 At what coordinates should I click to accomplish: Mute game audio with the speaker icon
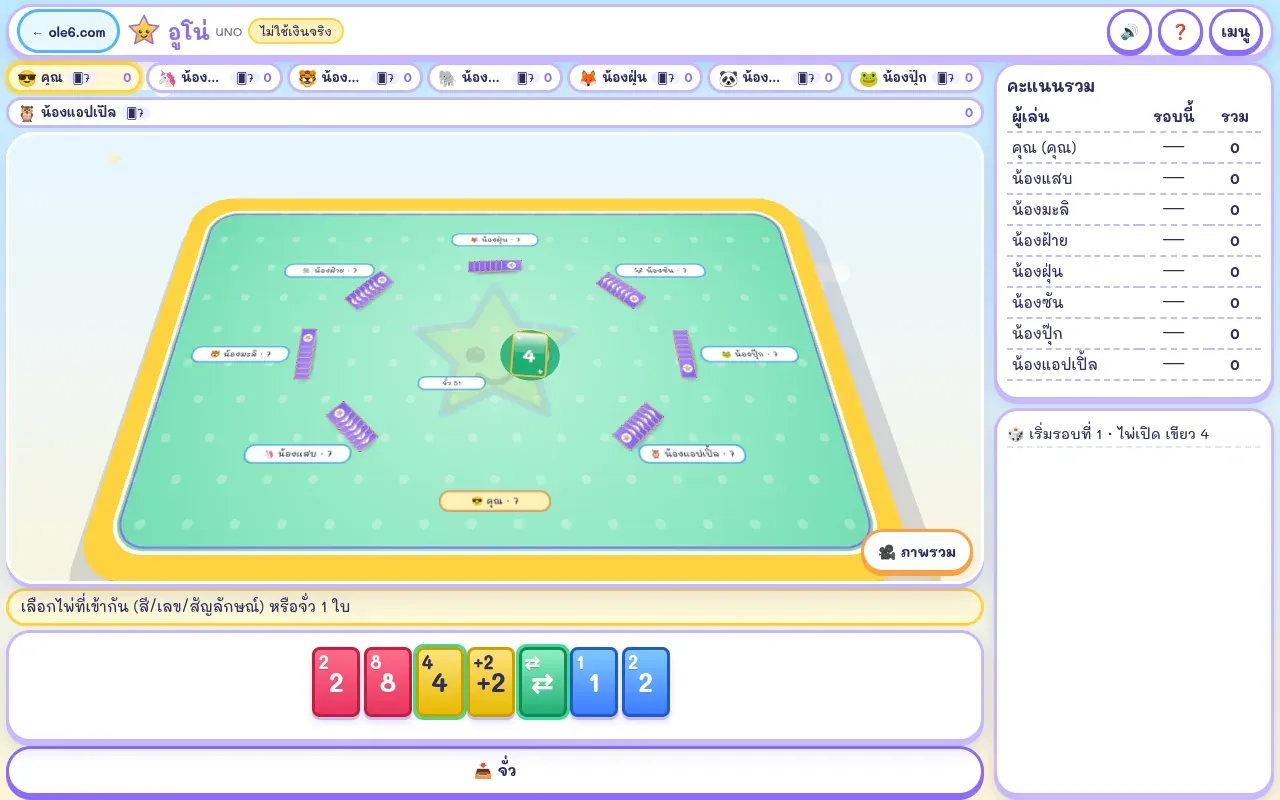click(x=1129, y=32)
